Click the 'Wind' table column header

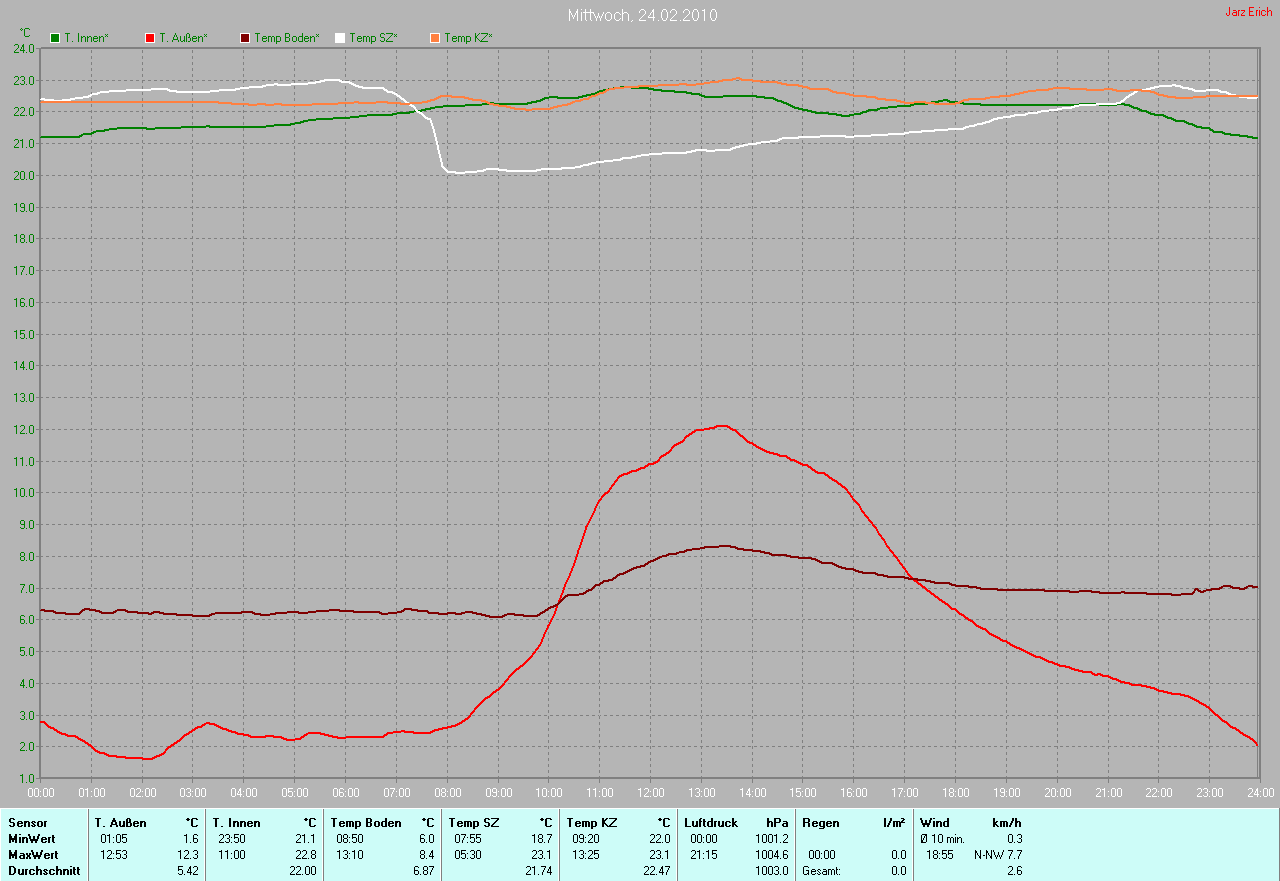point(935,823)
